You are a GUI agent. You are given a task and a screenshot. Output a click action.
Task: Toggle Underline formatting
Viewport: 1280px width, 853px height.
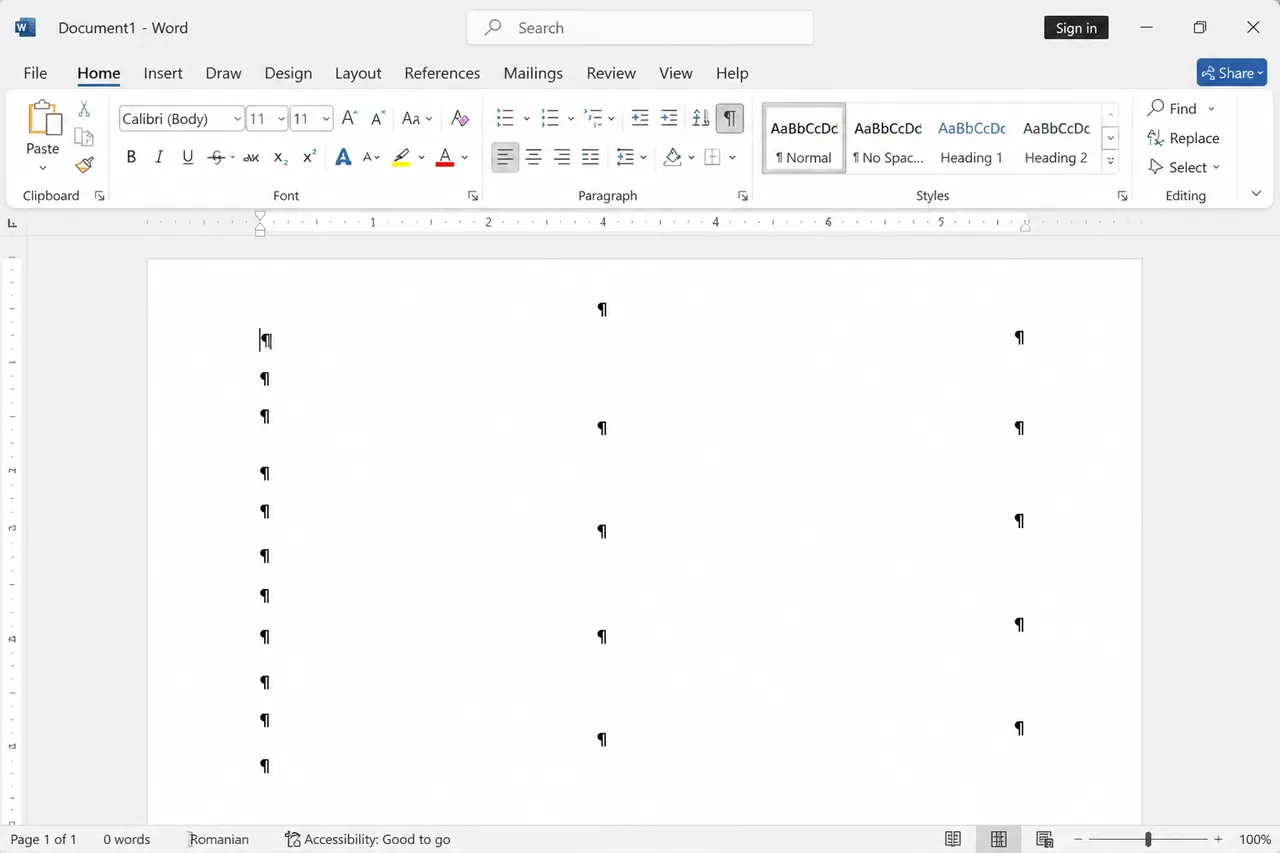[188, 157]
